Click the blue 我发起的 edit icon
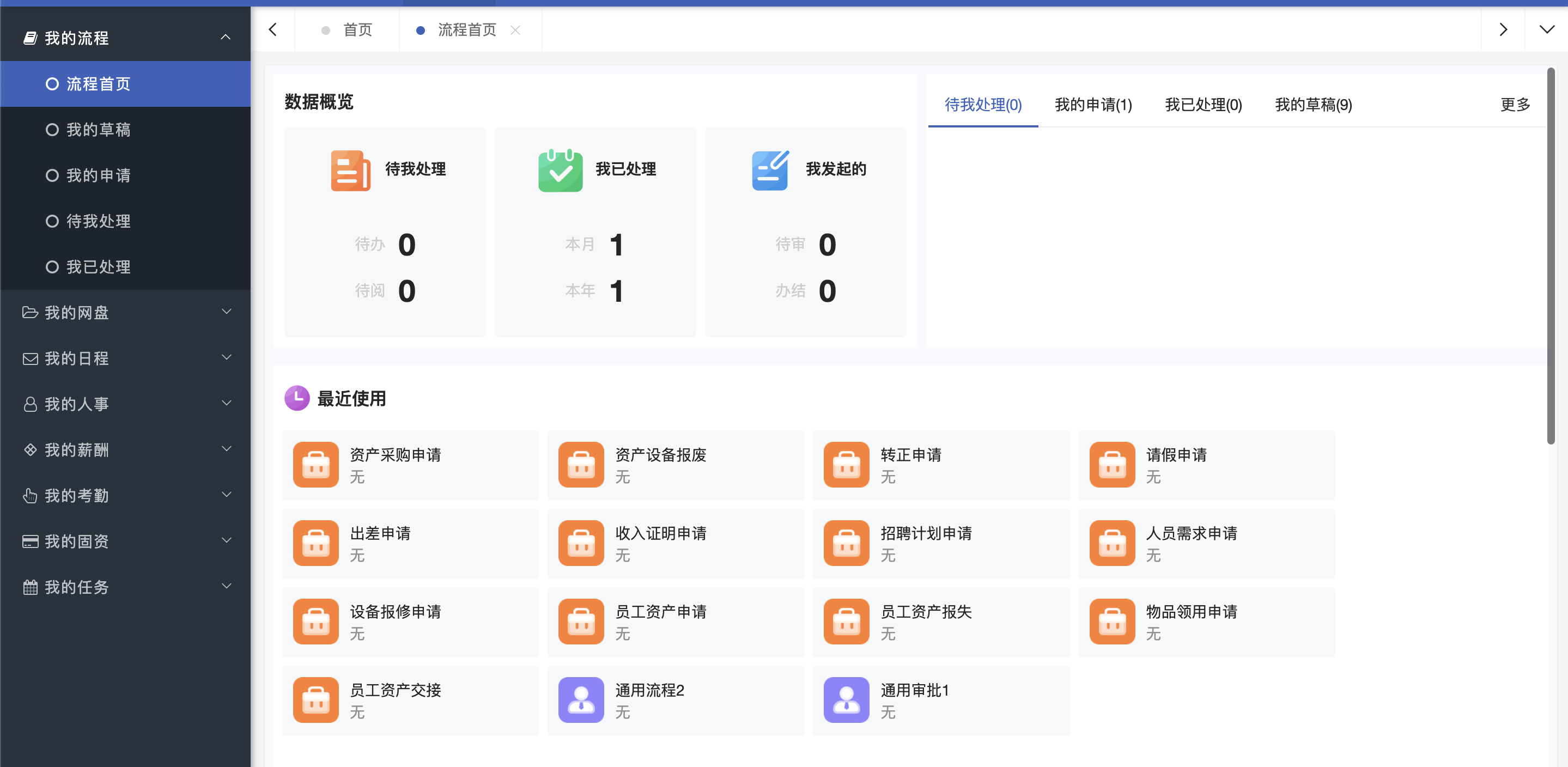This screenshot has width=1568, height=767. tap(770, 171)
